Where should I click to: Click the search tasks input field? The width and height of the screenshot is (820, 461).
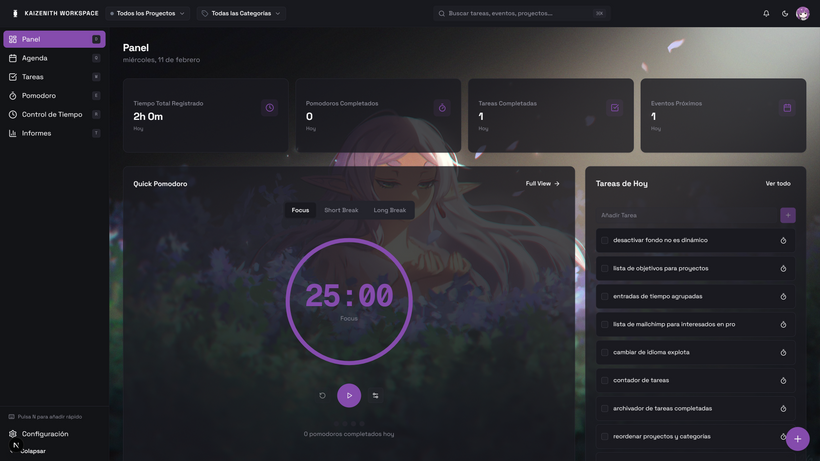(x=518, y=13)
